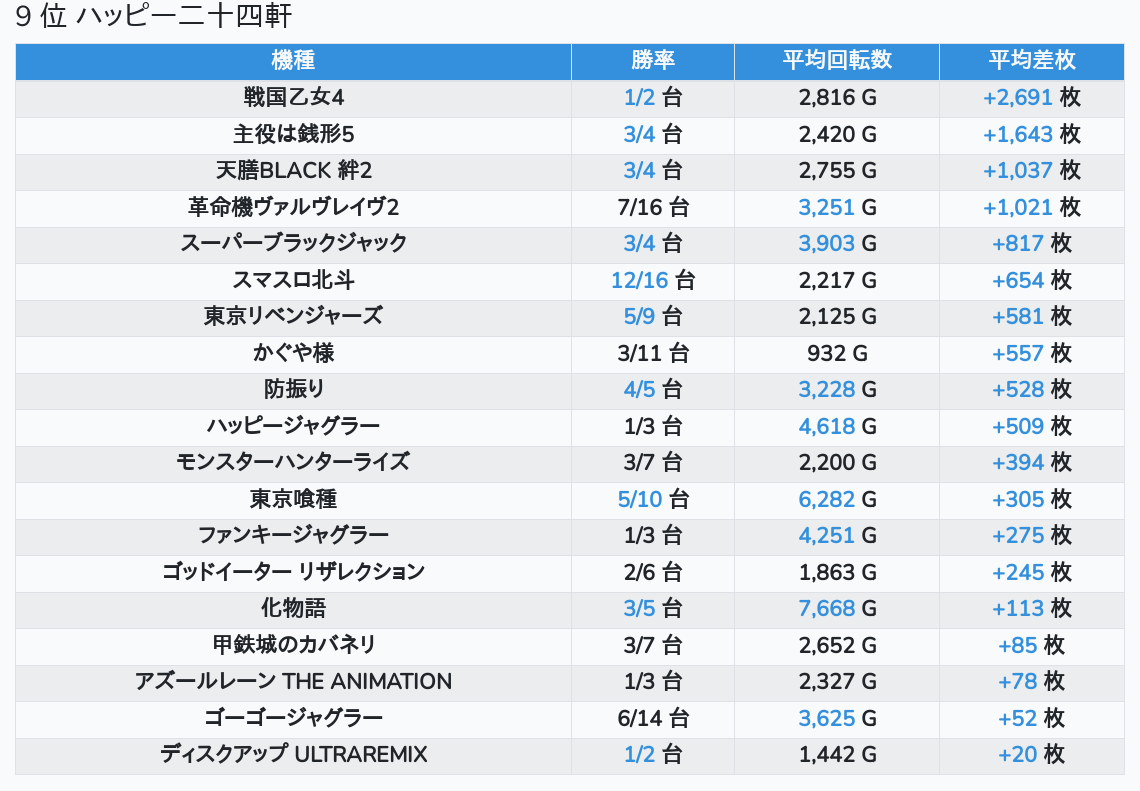The height and width of the screenshot is (791, 1140).
Task: Click the 平均回転数 column header
Action: click(837, 60)
